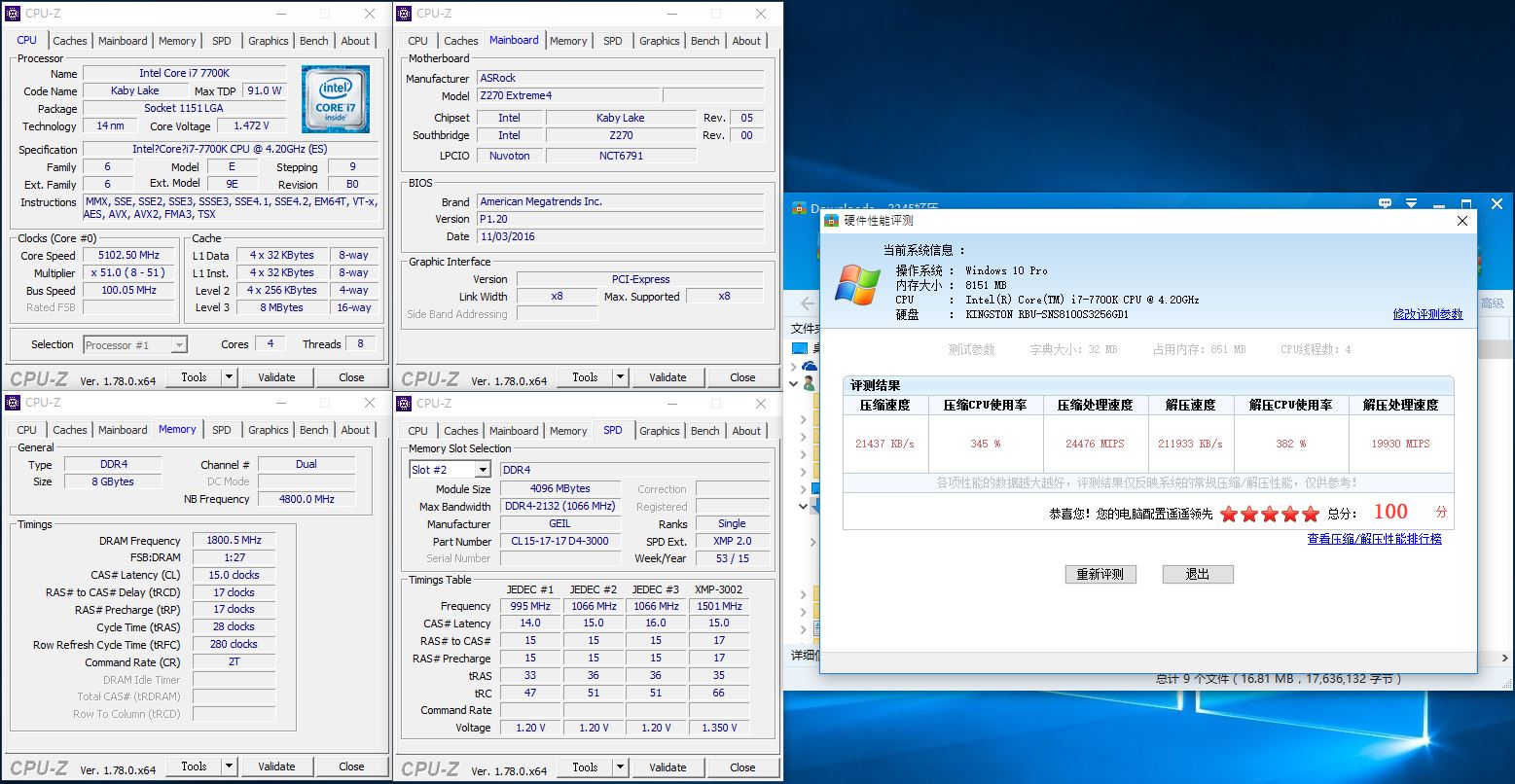Click the compression speed result 21437 KB/s
The width and height of the screenshot is (1515, 784).
(x=885, y=444)
